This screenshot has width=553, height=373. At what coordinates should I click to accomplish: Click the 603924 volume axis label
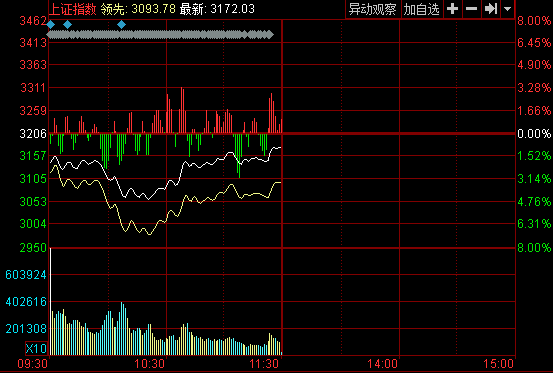(26, 275)
